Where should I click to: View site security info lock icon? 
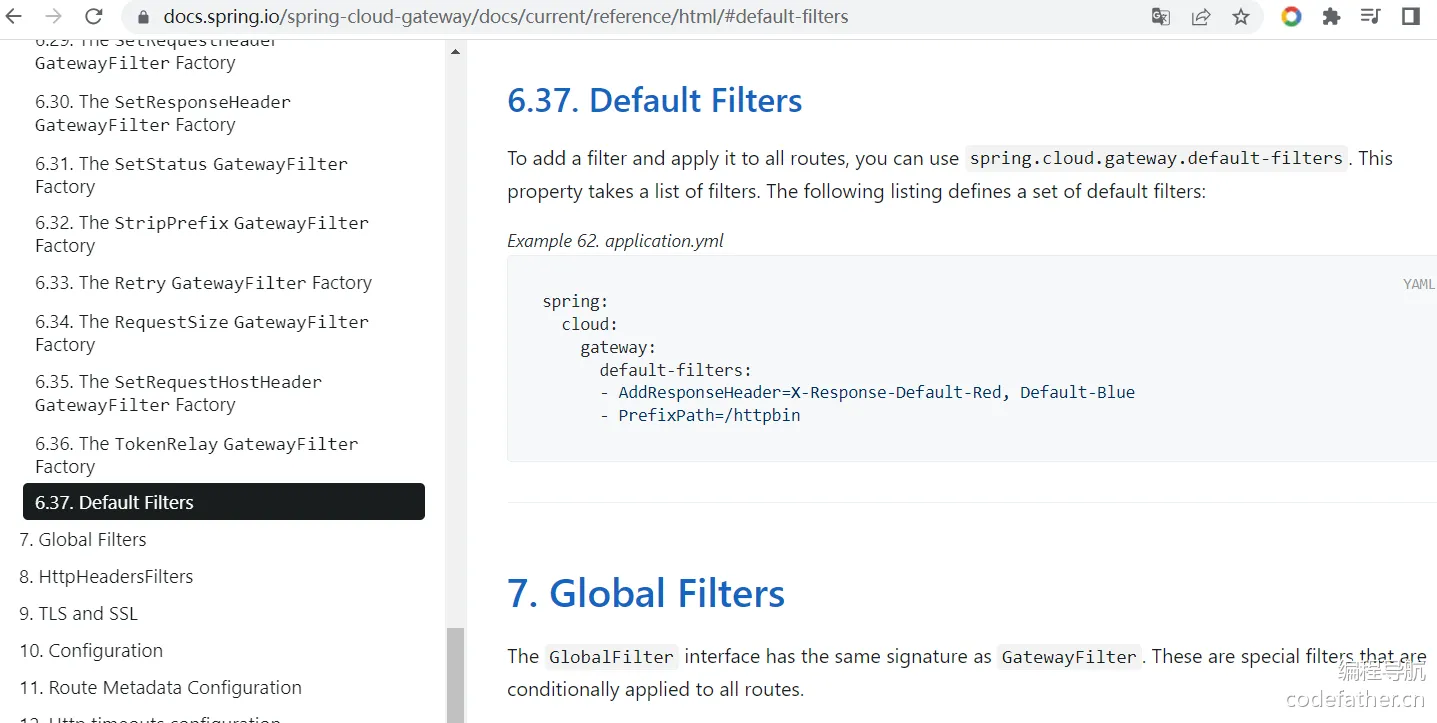pyautogui.click(x=142, y=17)
